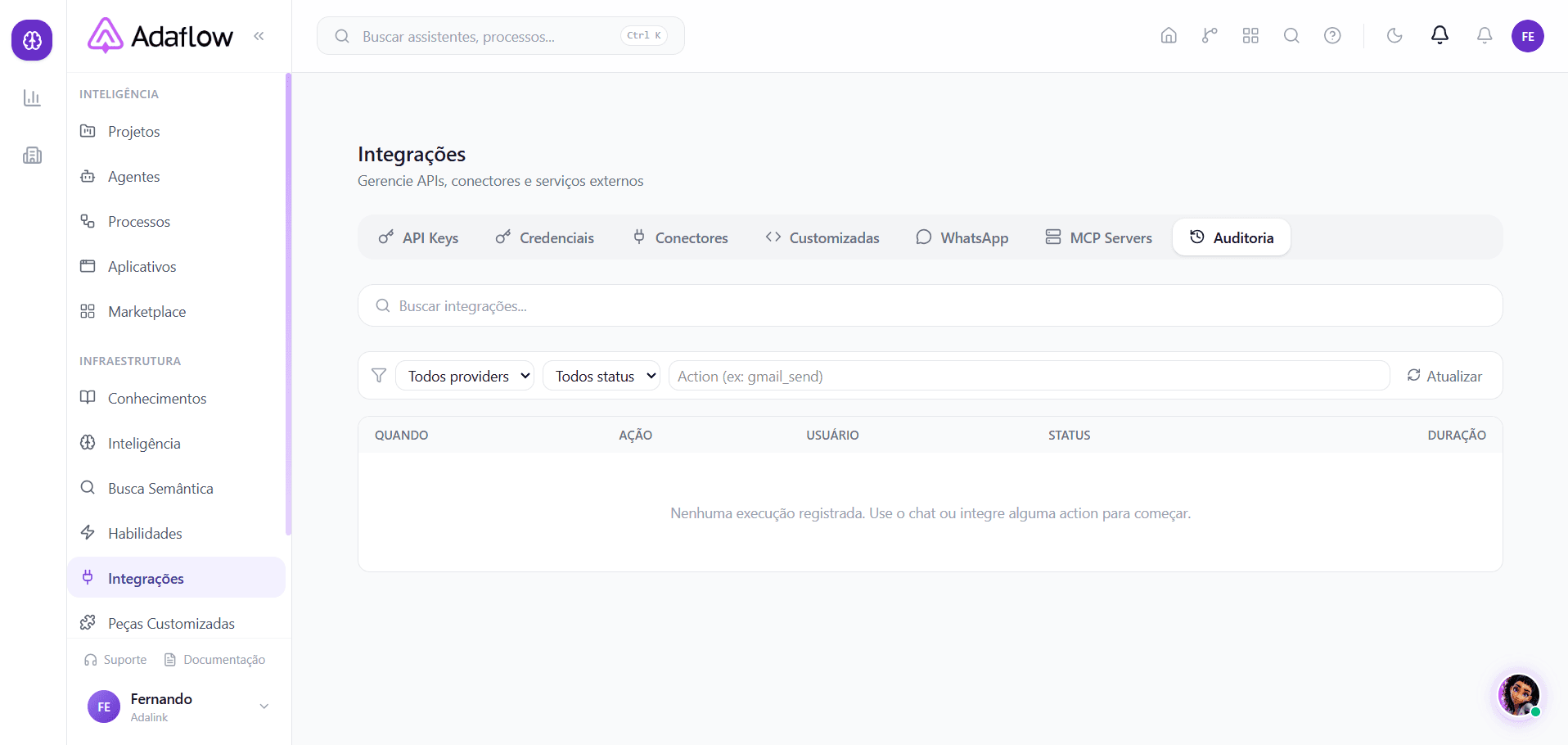1568x745 pixels.
Task: Open Projetos in the sidebar
Action: click(x=176, y=132)
